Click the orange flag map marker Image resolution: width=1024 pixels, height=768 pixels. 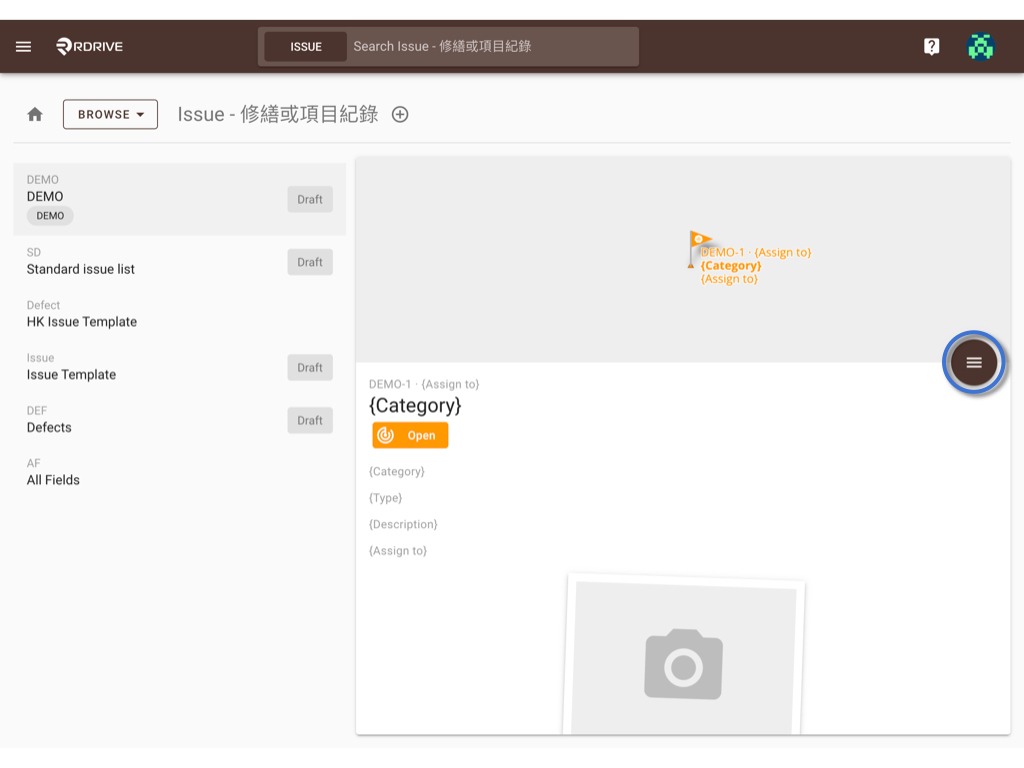699,249
